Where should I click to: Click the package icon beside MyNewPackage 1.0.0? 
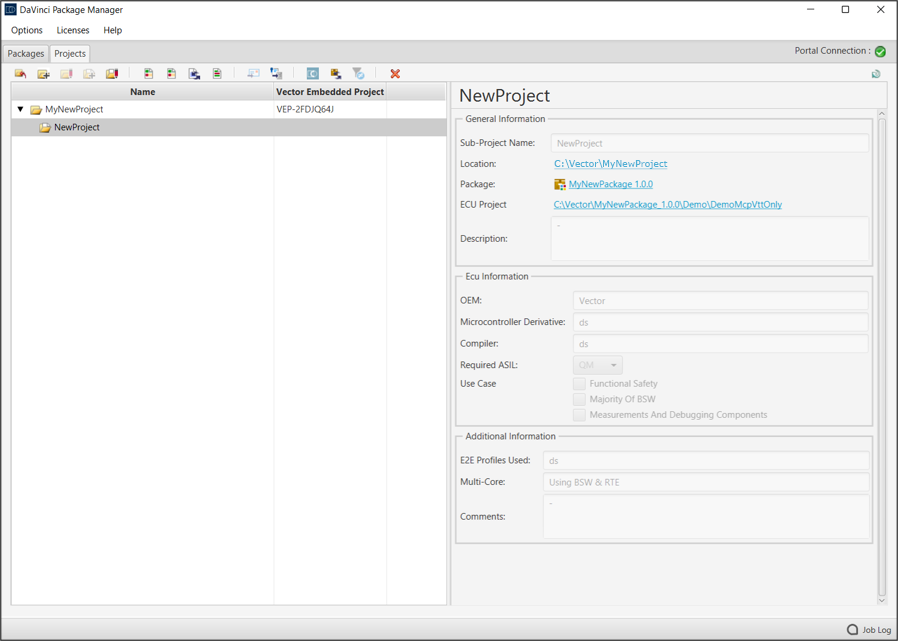[x=560, y=184]
